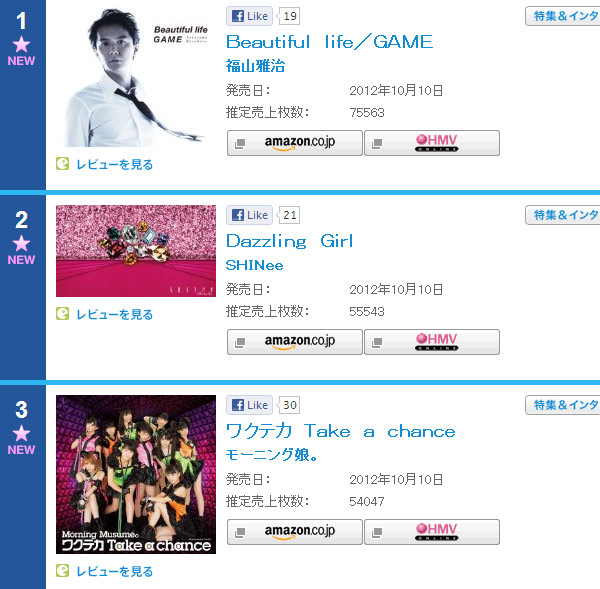
Task: Click the Facebook Like button for Beautiful life/GAME
Action: click(249, 16)
